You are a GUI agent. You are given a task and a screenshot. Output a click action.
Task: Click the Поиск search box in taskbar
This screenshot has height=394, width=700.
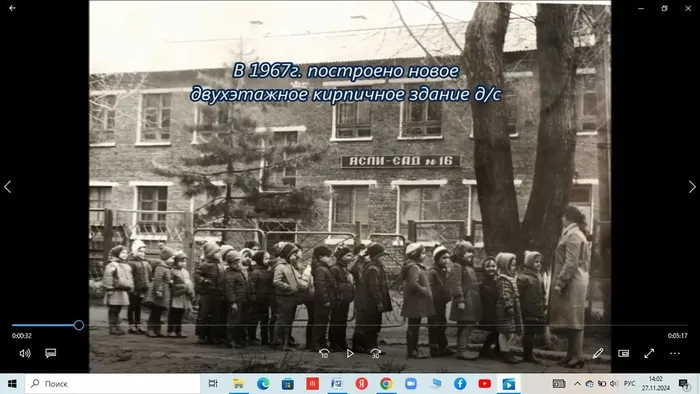112,384
